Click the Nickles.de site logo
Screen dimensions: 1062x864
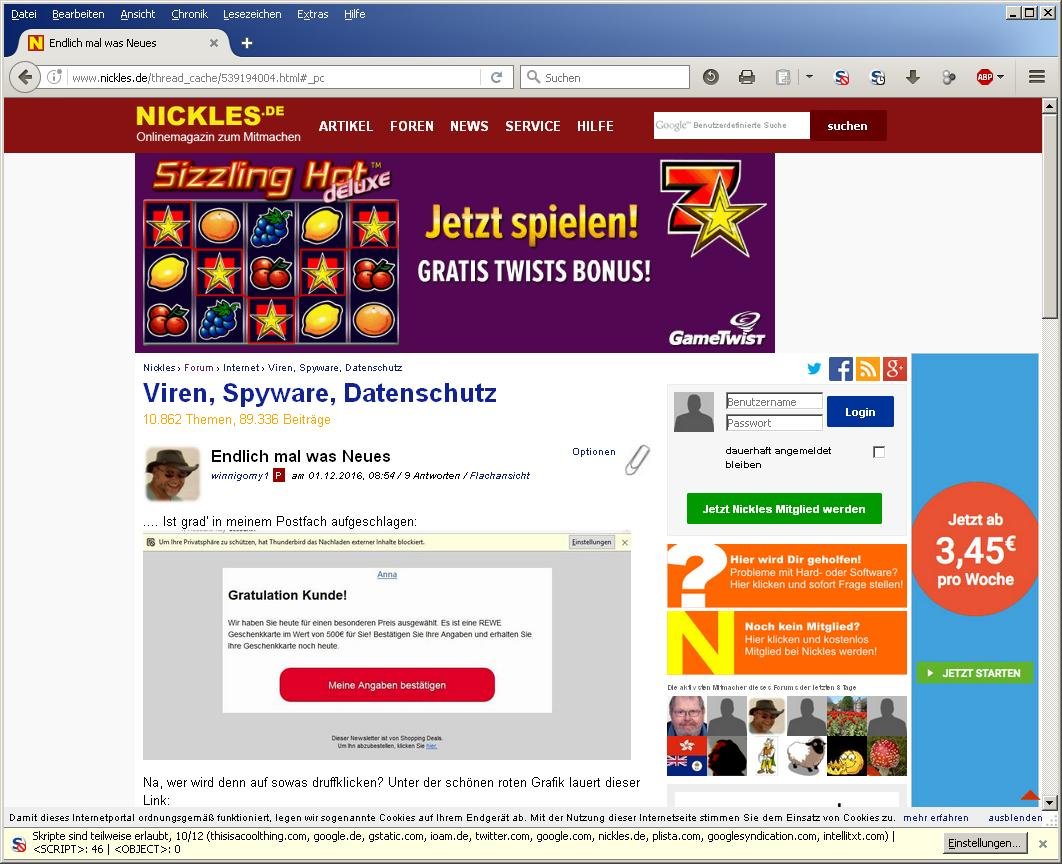pos(217,124)
